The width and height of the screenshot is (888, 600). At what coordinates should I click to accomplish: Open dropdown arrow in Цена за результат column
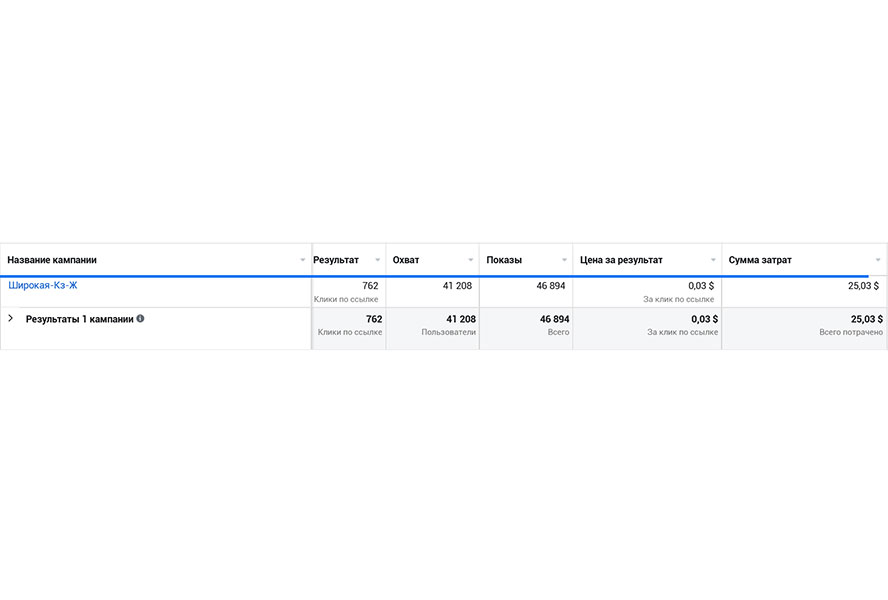pos(713,260)
